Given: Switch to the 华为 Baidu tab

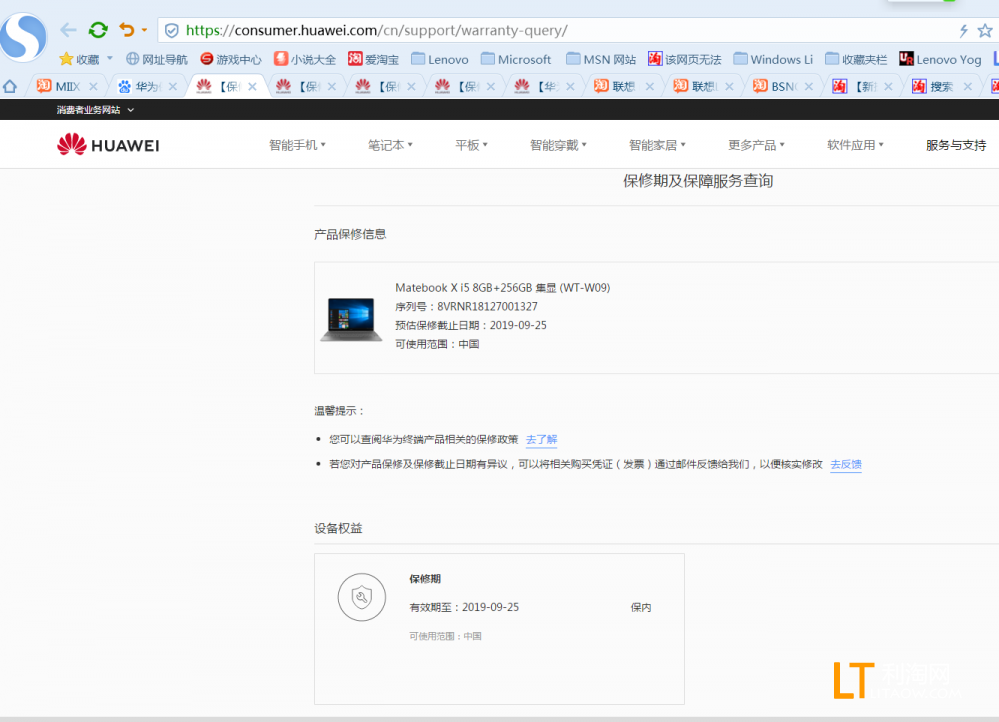Looking at the screenshot, I should pyautogui.click(x=140, y=86).
